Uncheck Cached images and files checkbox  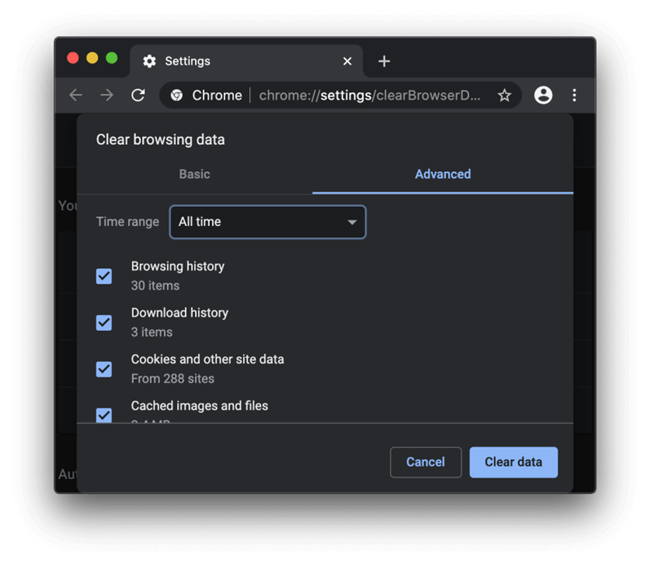(x=104, y=415)
